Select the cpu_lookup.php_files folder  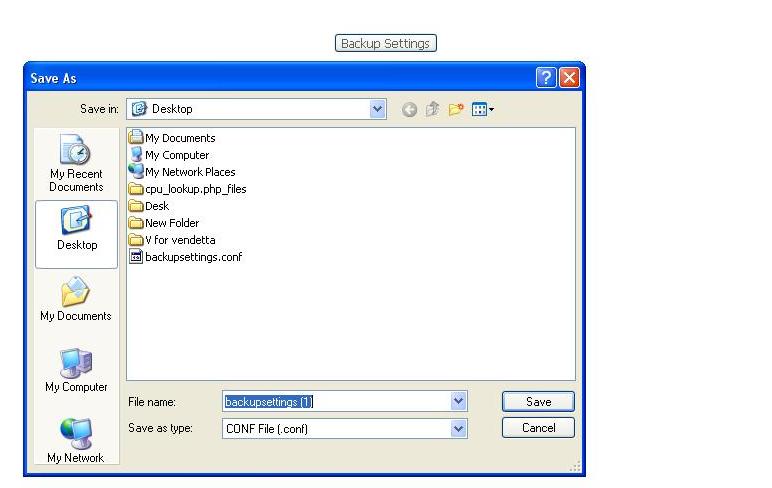(187, 189)
